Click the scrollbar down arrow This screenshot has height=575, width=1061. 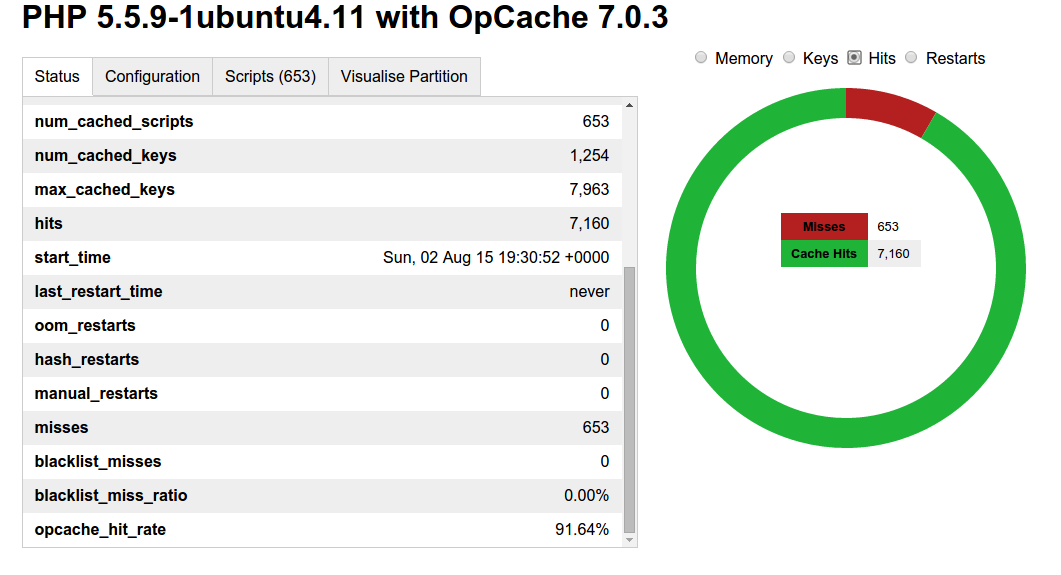click(x=629, y=540)
